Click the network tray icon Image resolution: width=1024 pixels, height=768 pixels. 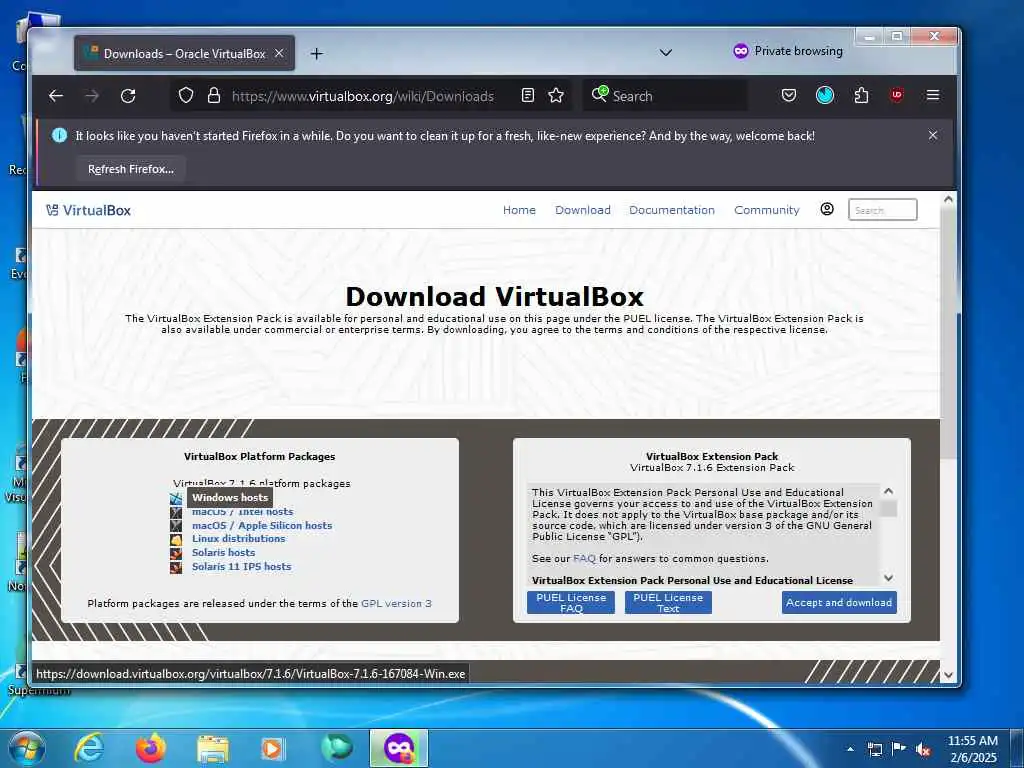874,749
